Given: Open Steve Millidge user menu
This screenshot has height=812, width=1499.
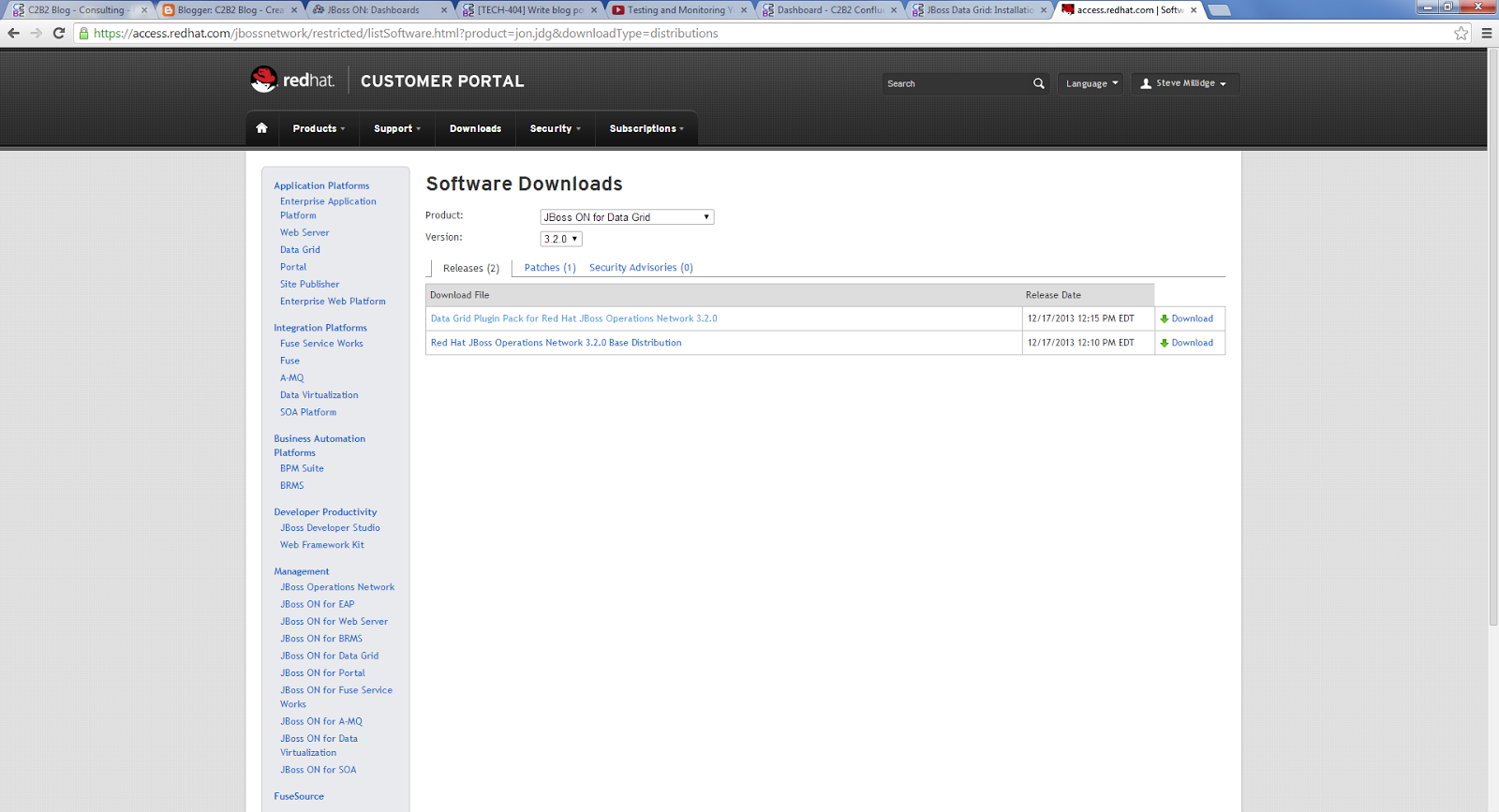Looking at the screenshot, I should (1185, 83).
